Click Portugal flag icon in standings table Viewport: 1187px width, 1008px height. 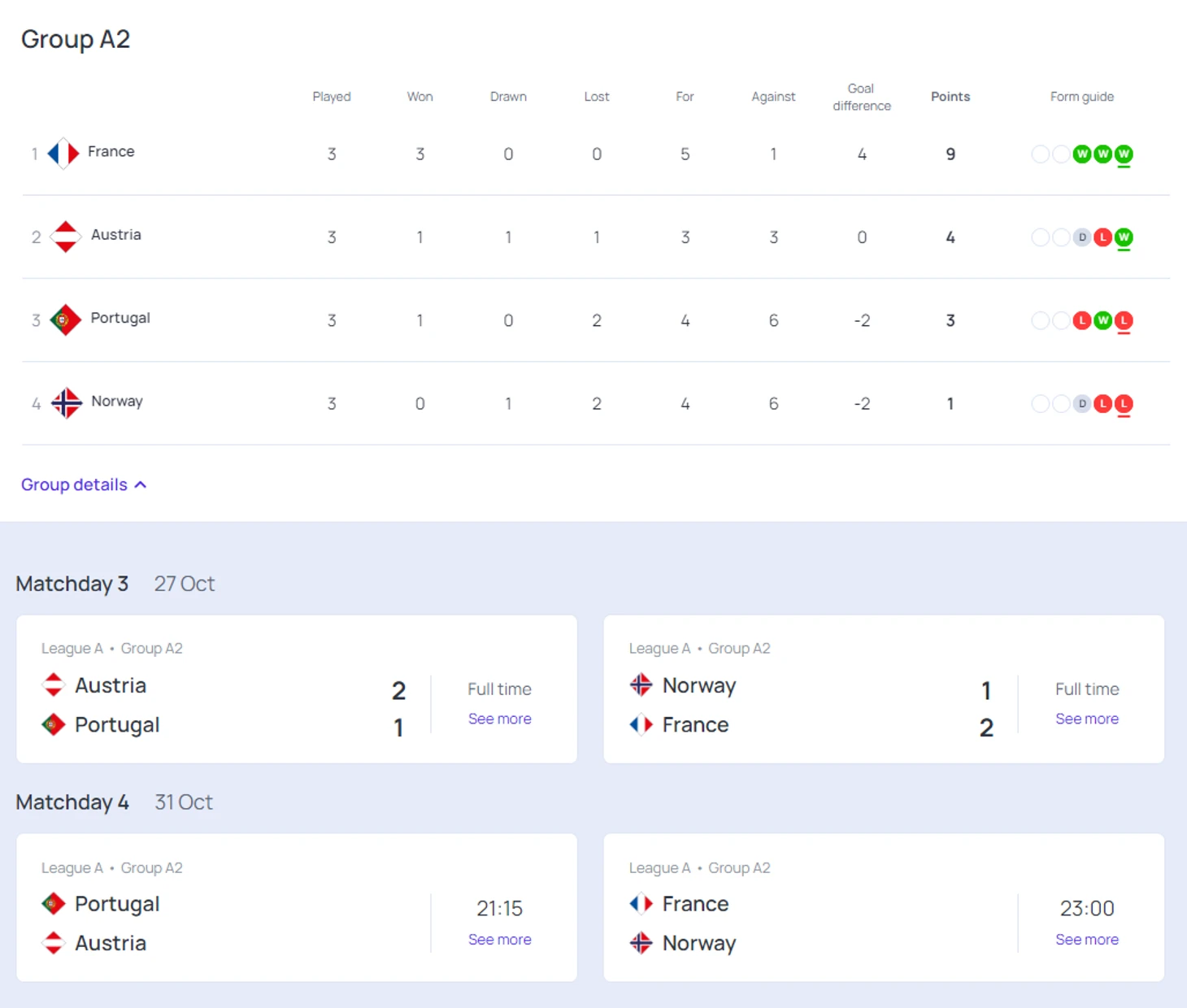(65, 319)
